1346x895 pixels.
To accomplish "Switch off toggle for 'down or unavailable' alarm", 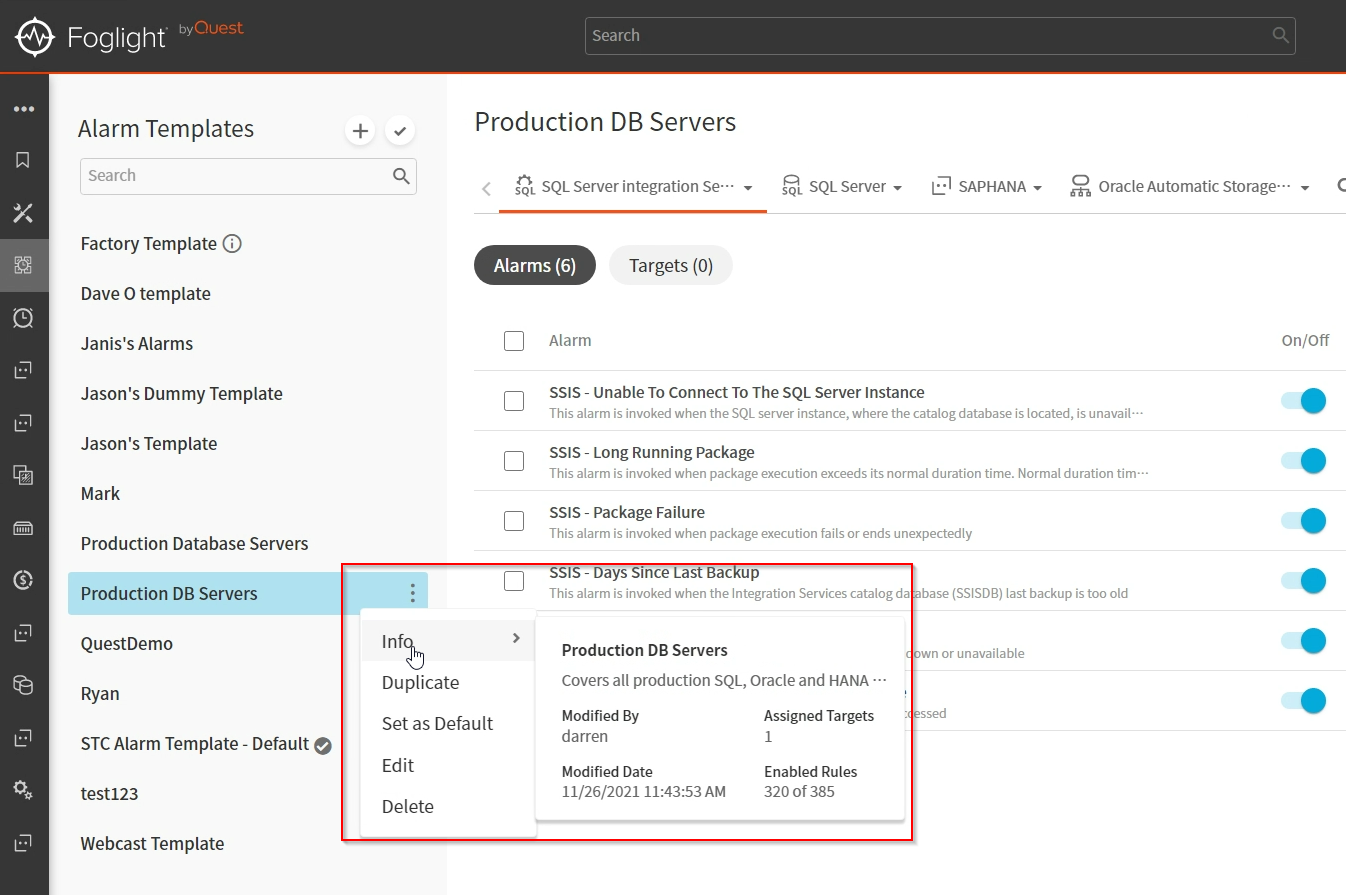I will click(1304, 641).
